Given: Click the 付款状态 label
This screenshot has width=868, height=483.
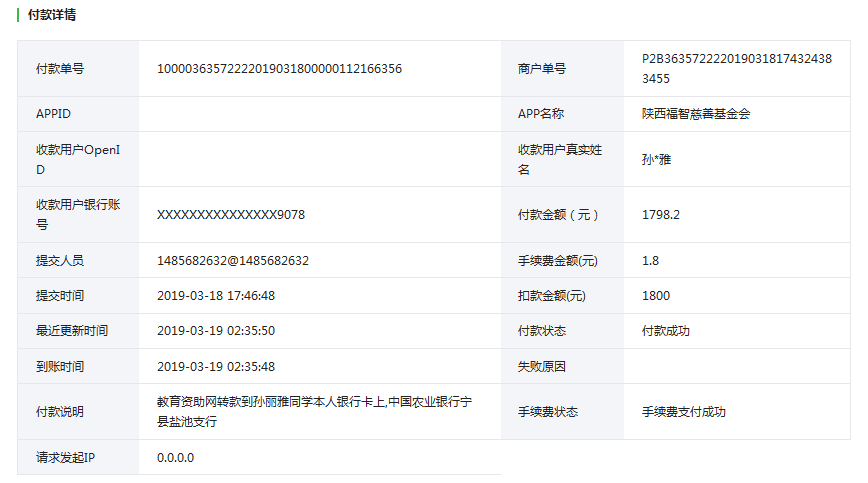Looking at the screenshot, I should pyautogui.click(x=541, y=331).
